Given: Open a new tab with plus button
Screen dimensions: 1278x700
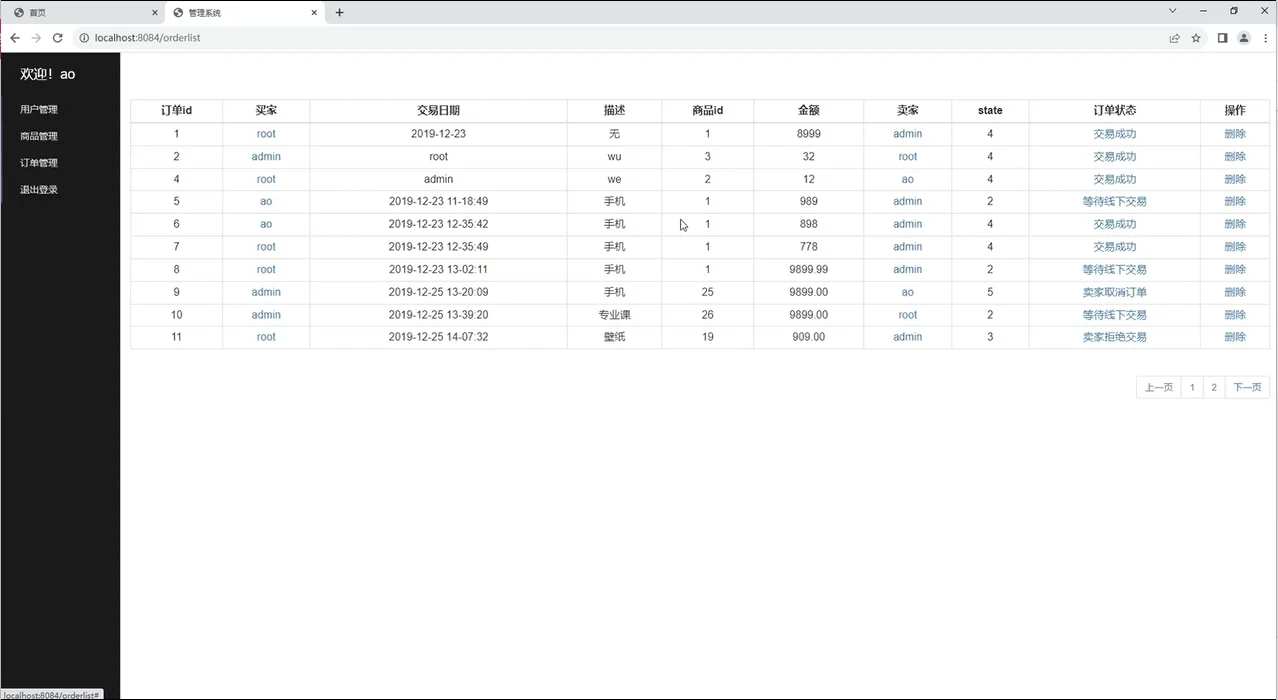Looking at the screenshot, I should point(339,13).
